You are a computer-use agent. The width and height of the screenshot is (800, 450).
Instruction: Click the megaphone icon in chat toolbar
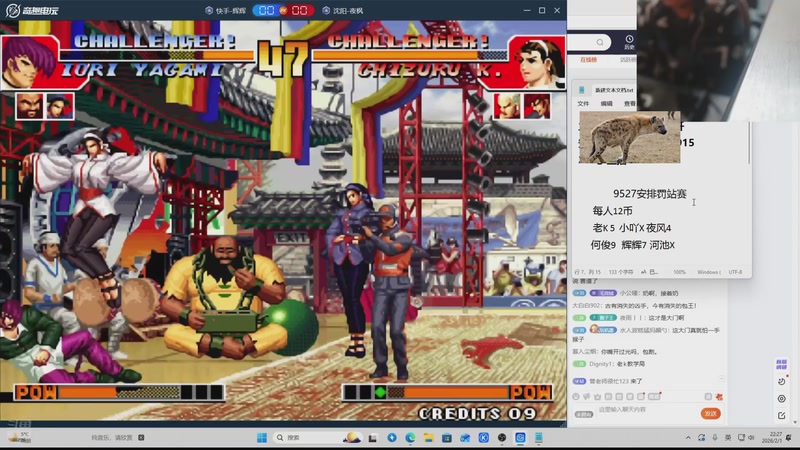pos(587,396)
